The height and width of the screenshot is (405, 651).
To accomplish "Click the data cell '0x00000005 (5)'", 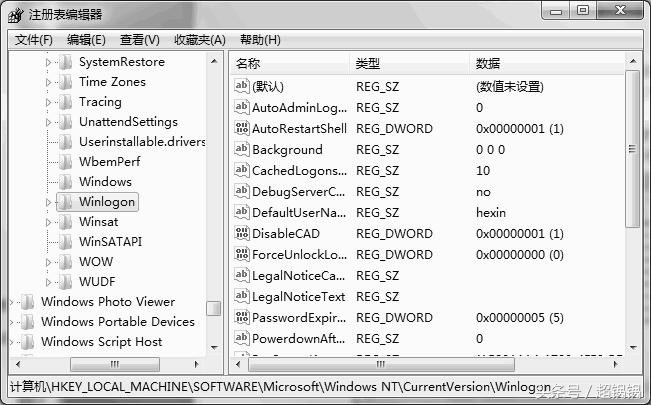I will [519, 318].
